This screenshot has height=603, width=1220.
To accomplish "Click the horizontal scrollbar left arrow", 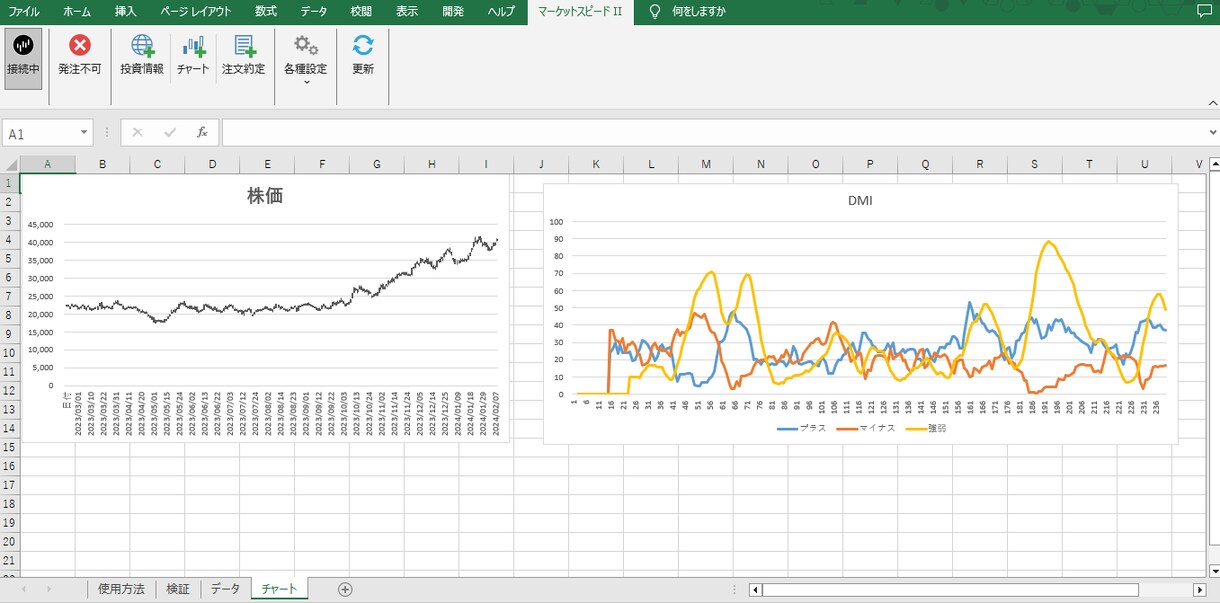I will tap(755, 590).
